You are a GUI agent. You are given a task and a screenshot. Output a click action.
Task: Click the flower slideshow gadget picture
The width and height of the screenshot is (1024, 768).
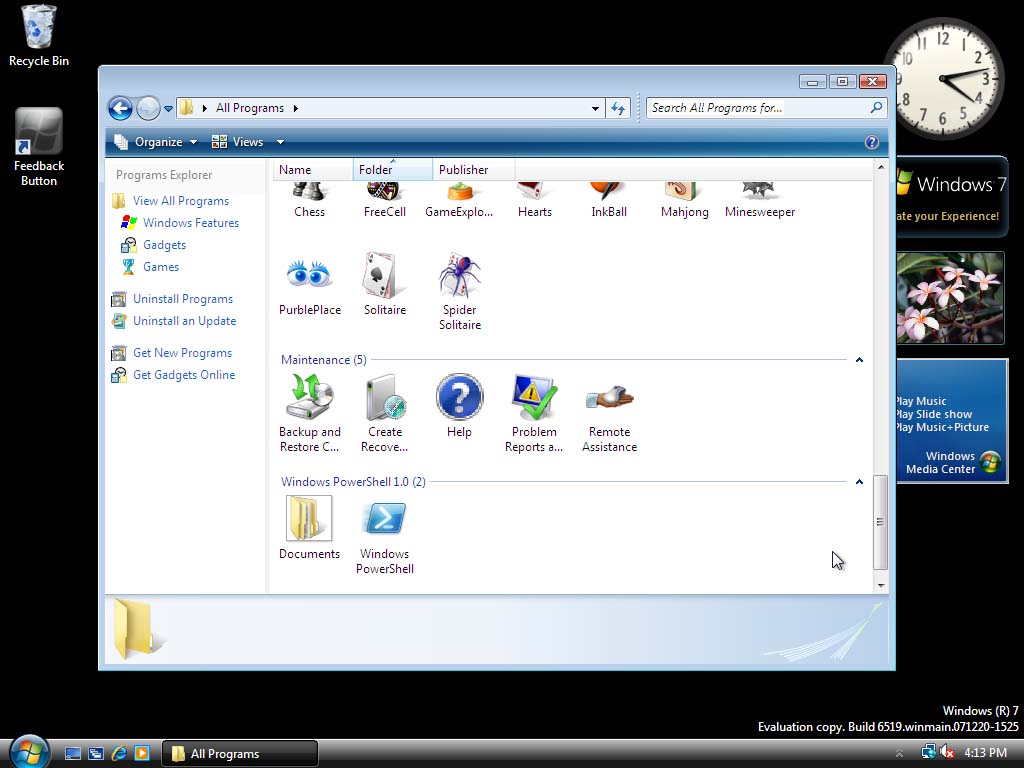point(950,298)
